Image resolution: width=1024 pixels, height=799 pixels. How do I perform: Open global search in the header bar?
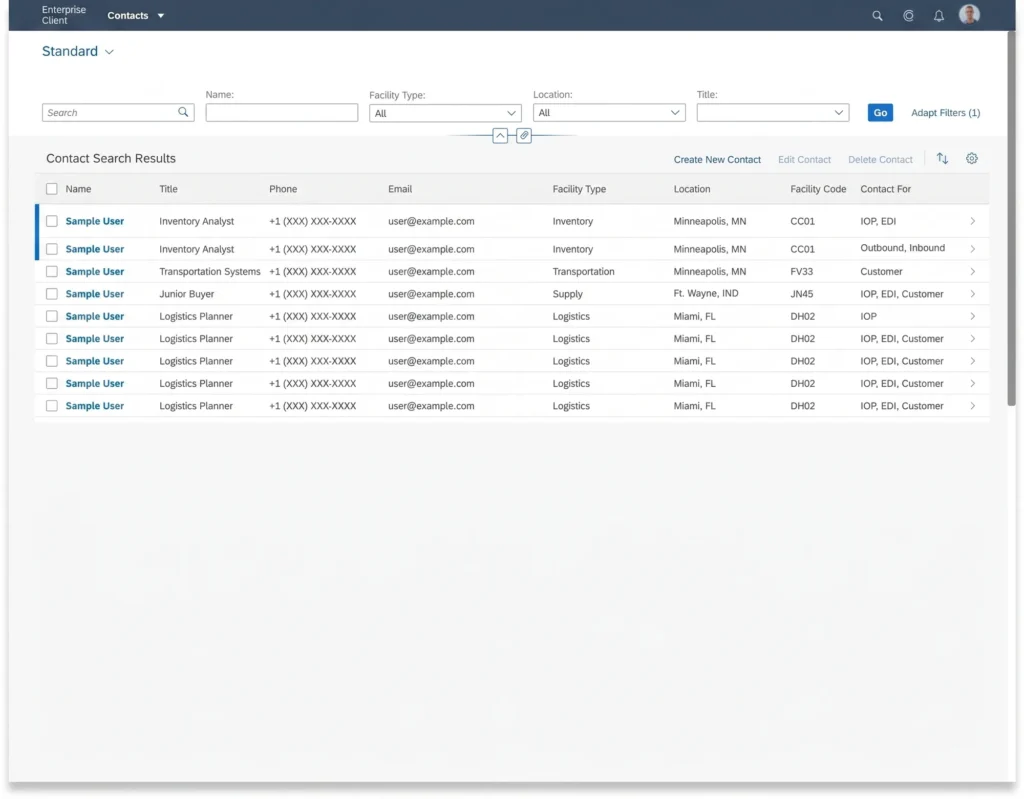click(877, 16)
